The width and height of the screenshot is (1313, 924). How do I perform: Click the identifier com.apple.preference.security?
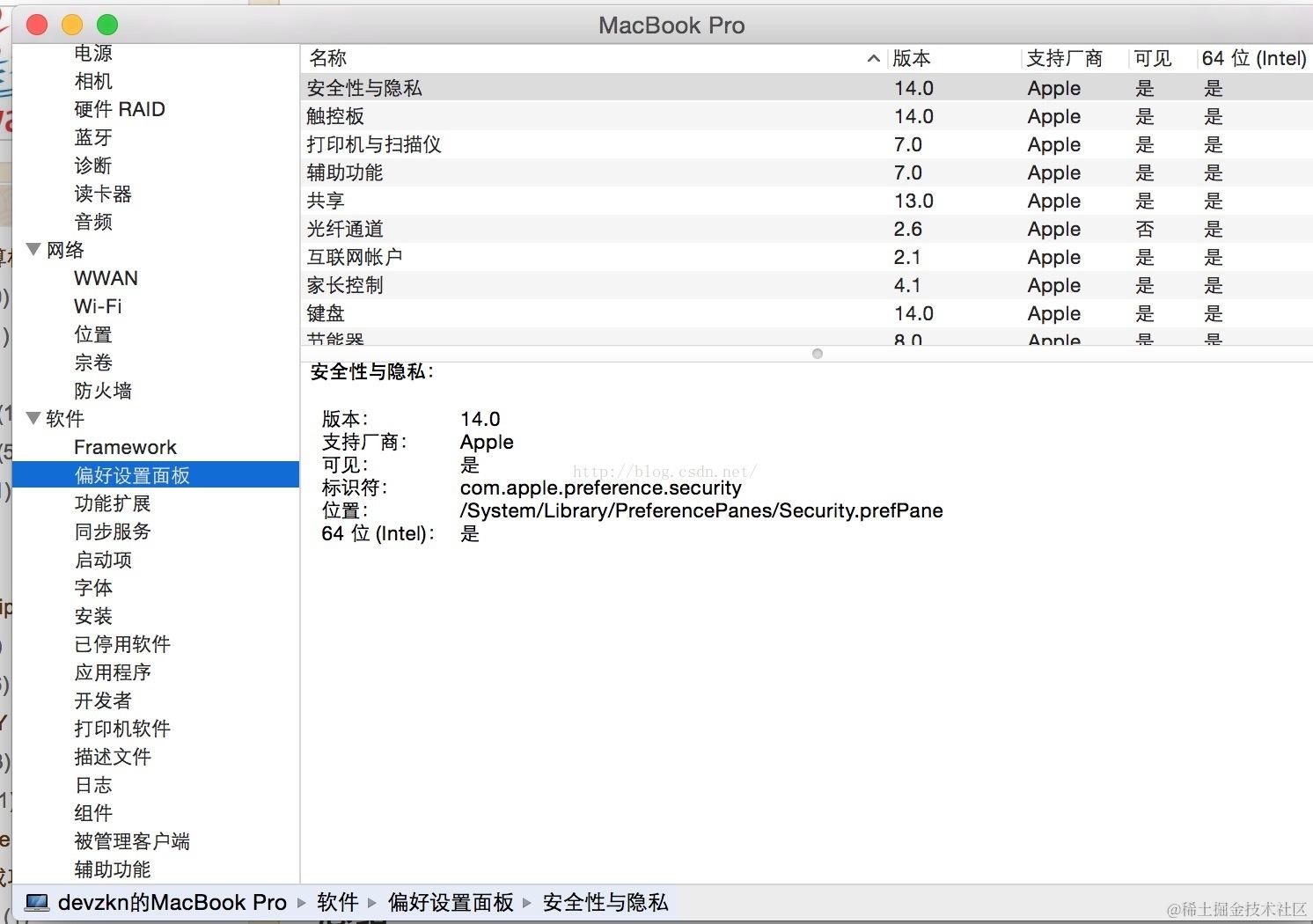pyautogui.click(x=601, y=488)
